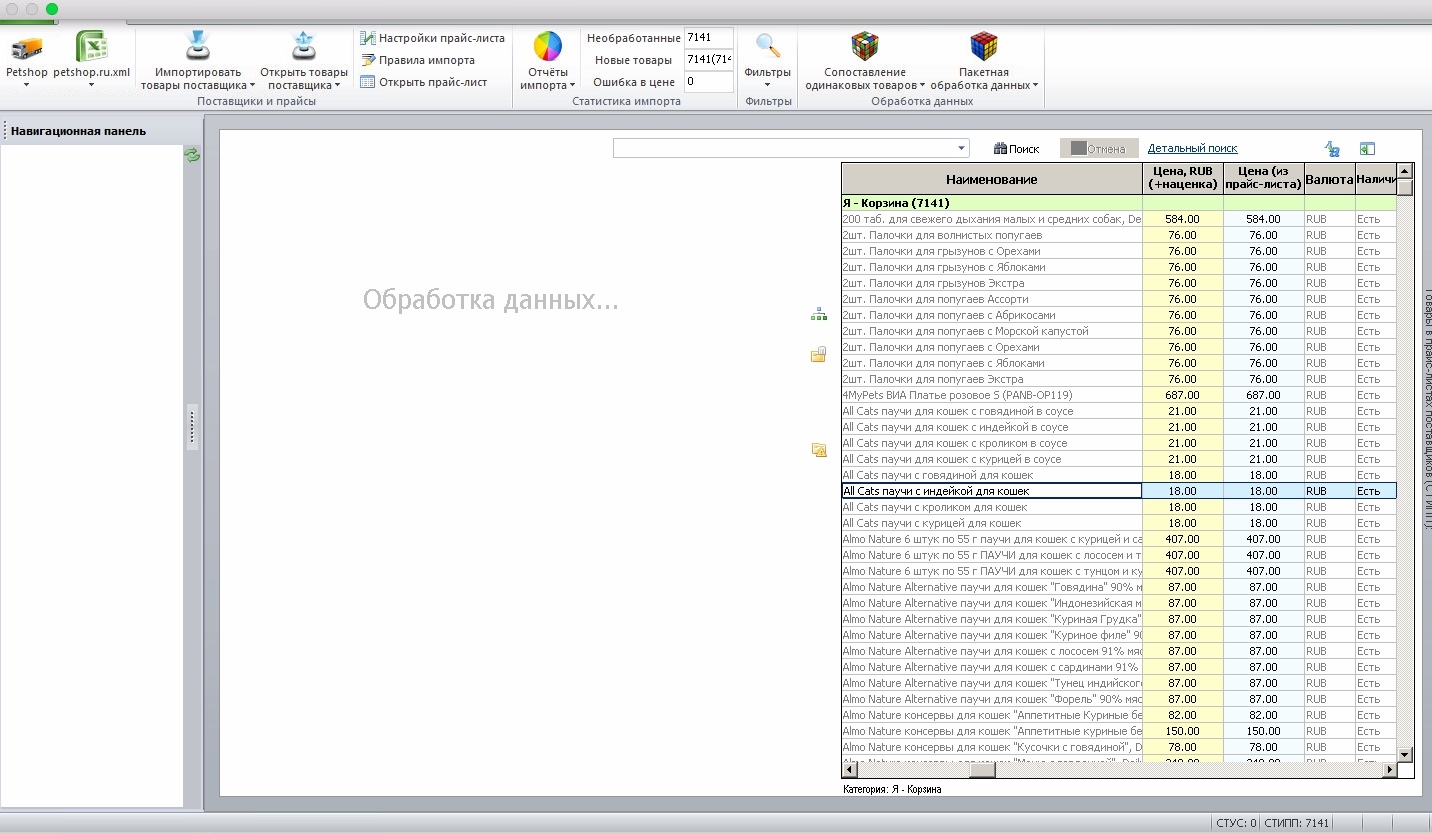Click the green hierarchy tree icon beside the table
Image resolution: width=1432 pixels, height=833 pixels.
coord(819,314)
